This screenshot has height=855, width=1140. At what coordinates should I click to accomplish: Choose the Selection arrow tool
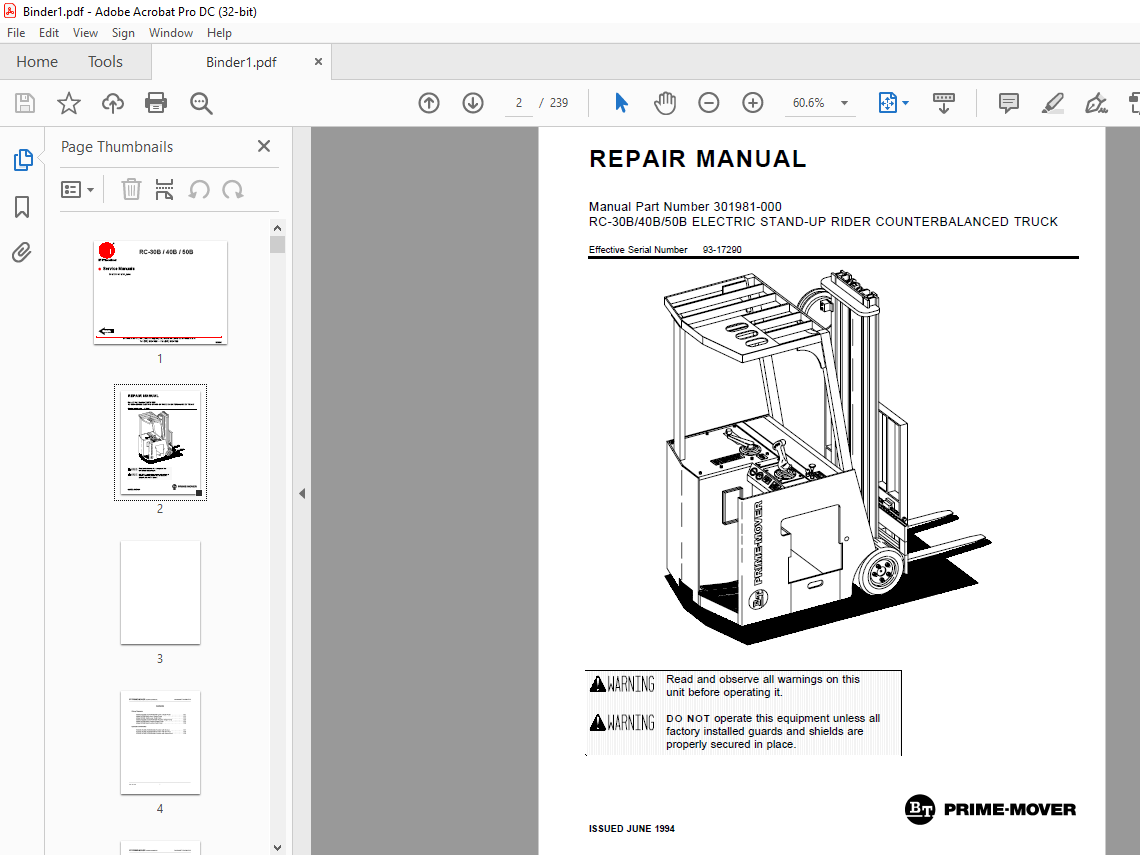click(621, 103)
